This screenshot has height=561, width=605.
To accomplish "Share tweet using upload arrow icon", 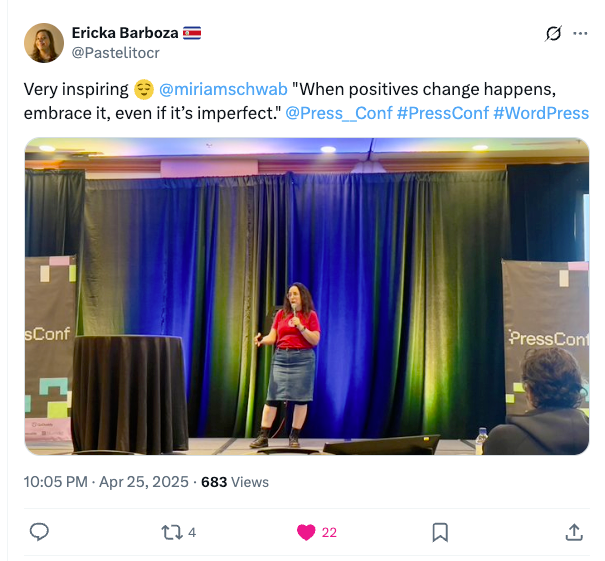I will [574, 532].
